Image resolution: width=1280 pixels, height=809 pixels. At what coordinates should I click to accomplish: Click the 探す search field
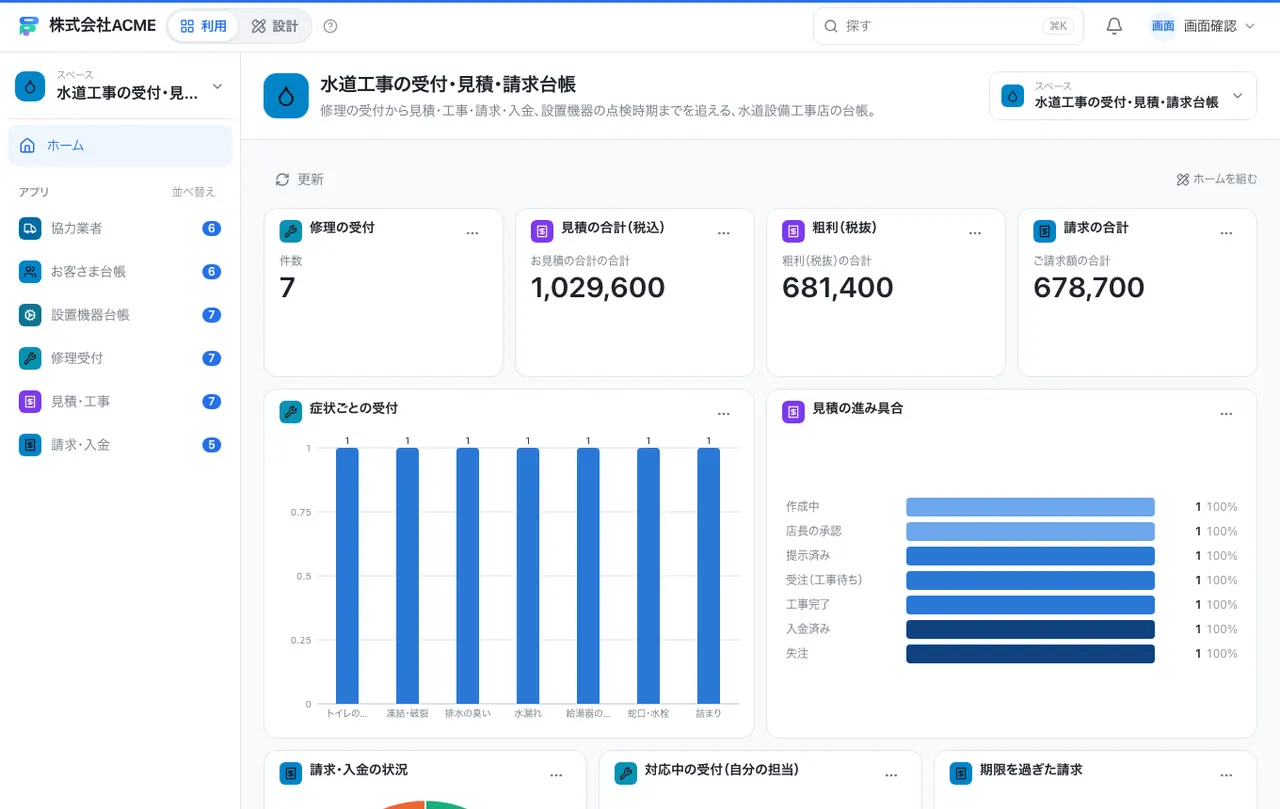[x=948, y=26]
